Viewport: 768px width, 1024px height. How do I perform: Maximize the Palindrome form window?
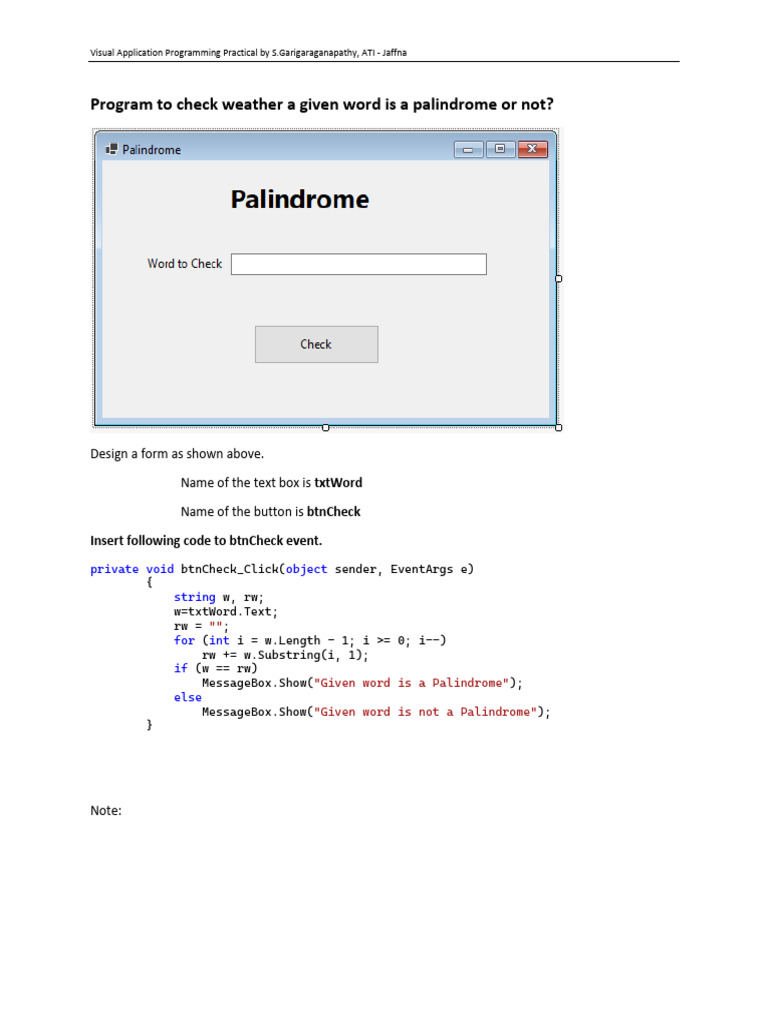(500, 150)
